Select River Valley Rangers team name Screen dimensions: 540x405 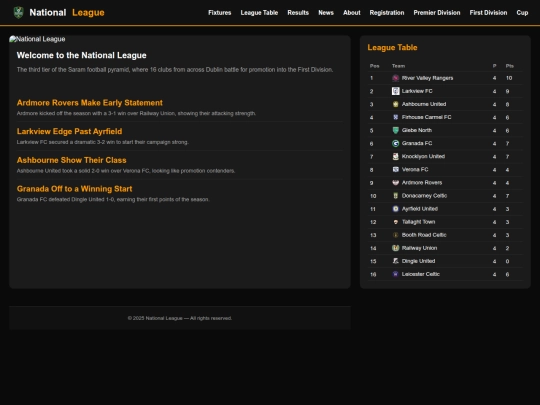(x=427, y=78)
